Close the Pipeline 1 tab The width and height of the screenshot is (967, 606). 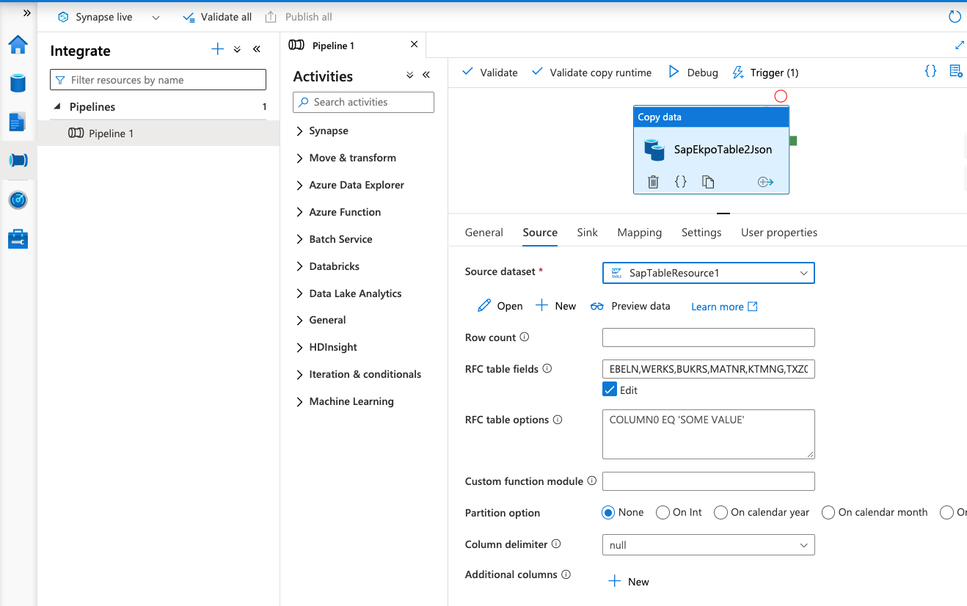[x=414, y=44]
